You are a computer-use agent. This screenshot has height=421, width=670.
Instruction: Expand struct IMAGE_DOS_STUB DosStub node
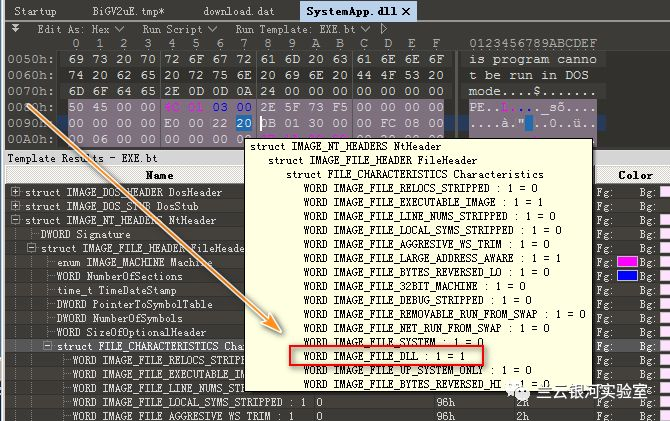pyautogui.click(x=16, y=206)
